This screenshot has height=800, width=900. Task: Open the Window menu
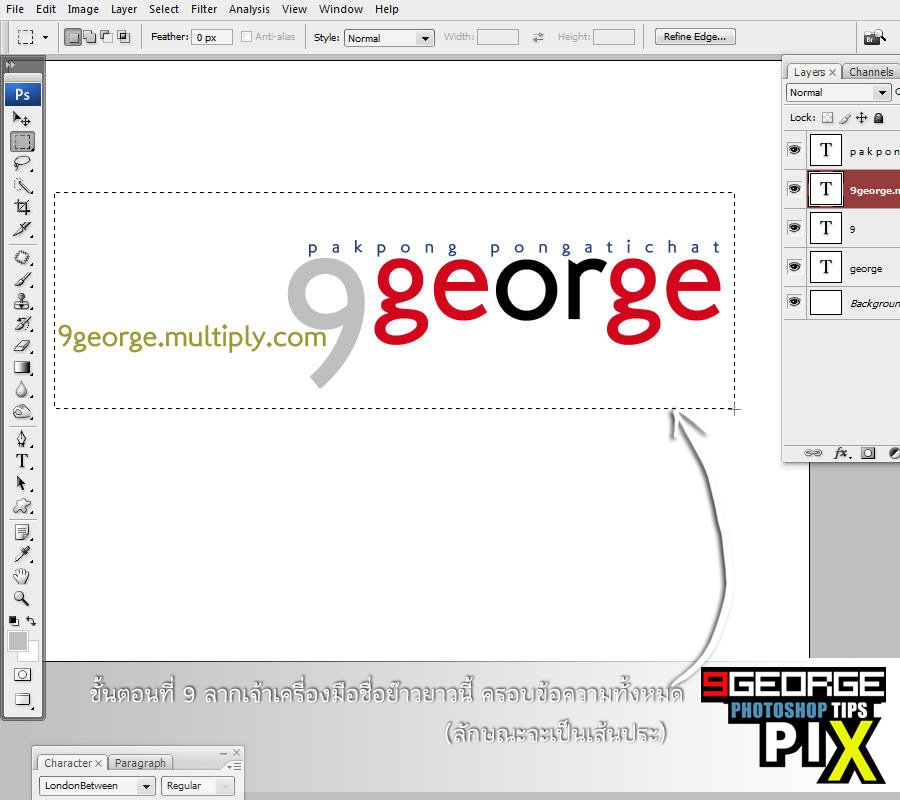341,9
